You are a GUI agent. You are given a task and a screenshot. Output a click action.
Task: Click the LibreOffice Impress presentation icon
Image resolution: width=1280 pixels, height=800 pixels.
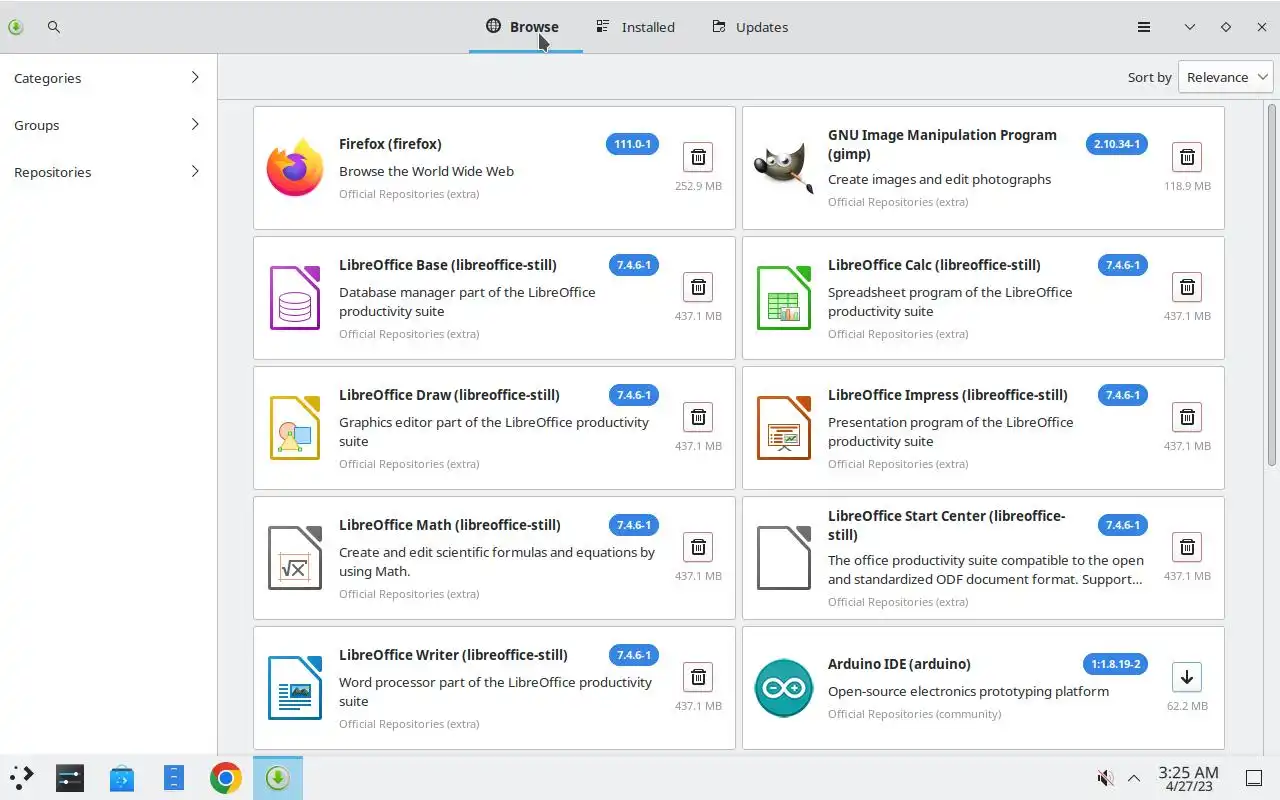[x=784, y=428]
